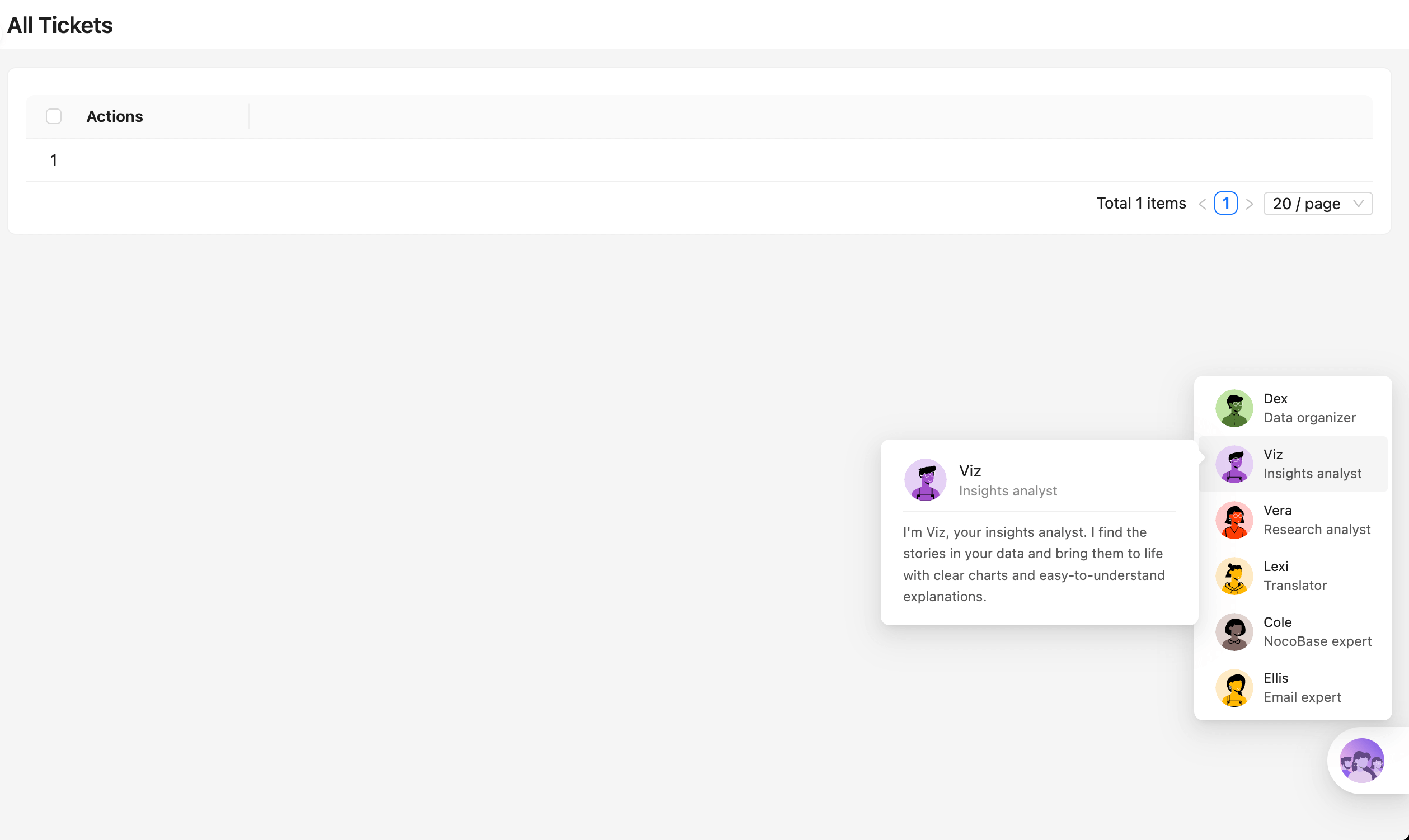Open the 20 / page size dropdown
Viewport: 1409px width, 840px height.
click(x=1307, y=204)
